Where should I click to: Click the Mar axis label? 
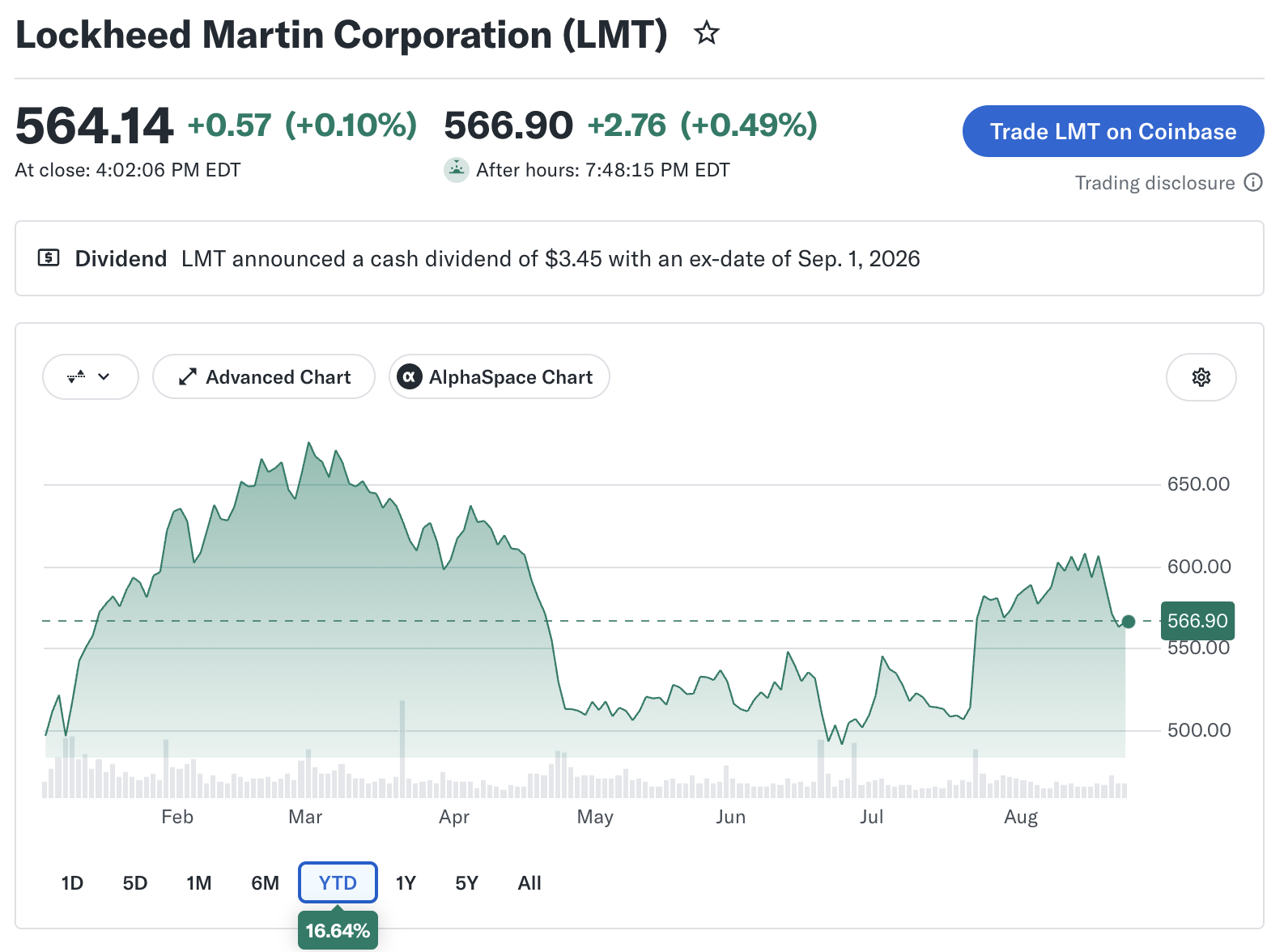point(305,817)
